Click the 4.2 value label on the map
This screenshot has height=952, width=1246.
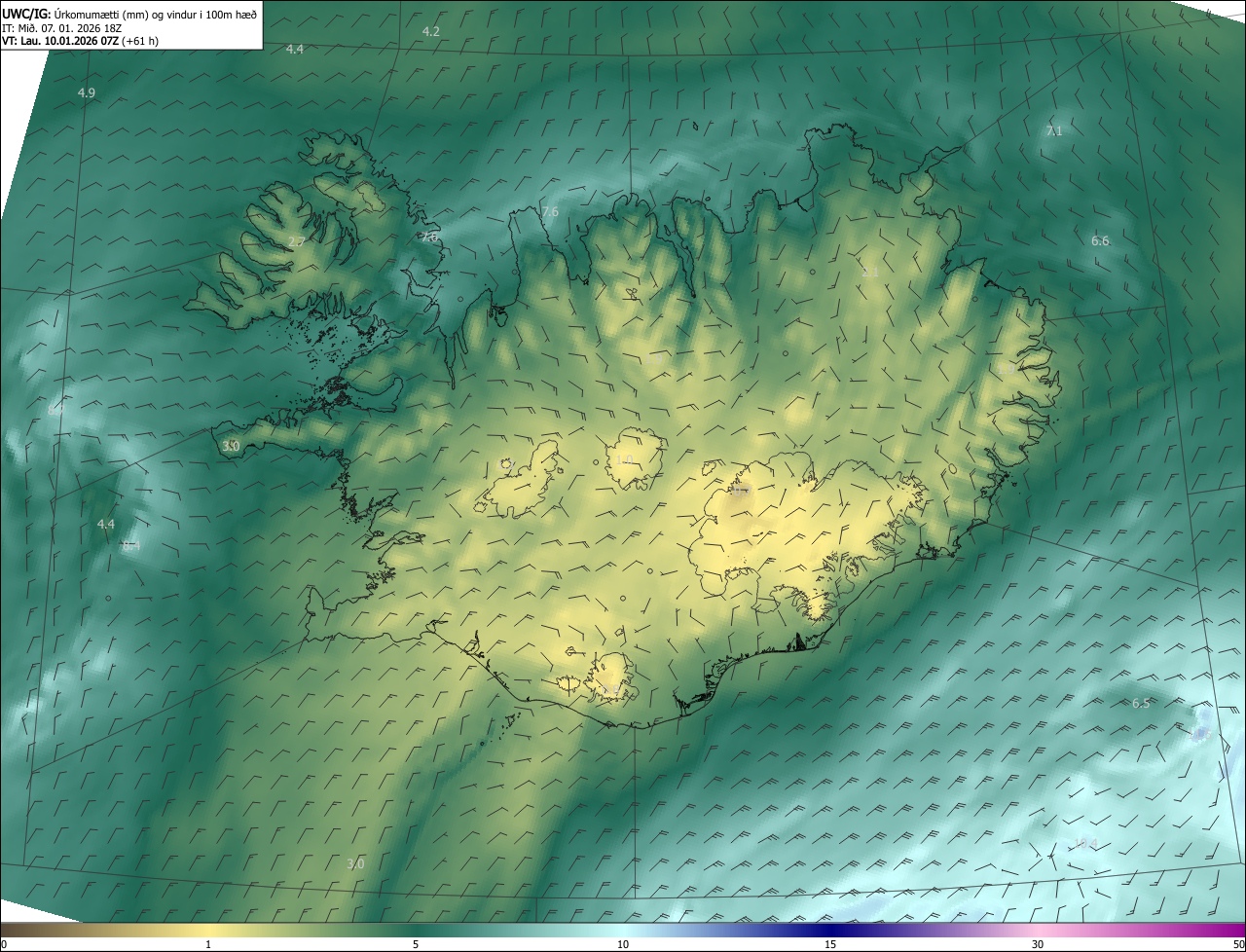coord(431,31)
